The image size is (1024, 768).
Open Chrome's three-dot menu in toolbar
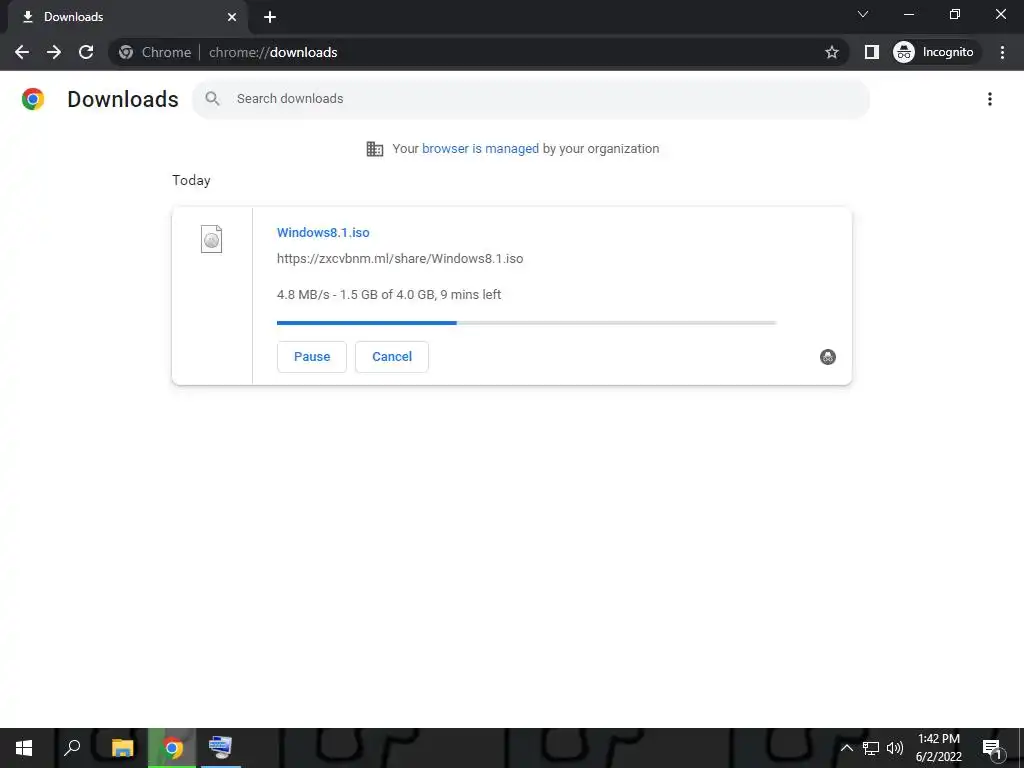[x=1002, y=52]
